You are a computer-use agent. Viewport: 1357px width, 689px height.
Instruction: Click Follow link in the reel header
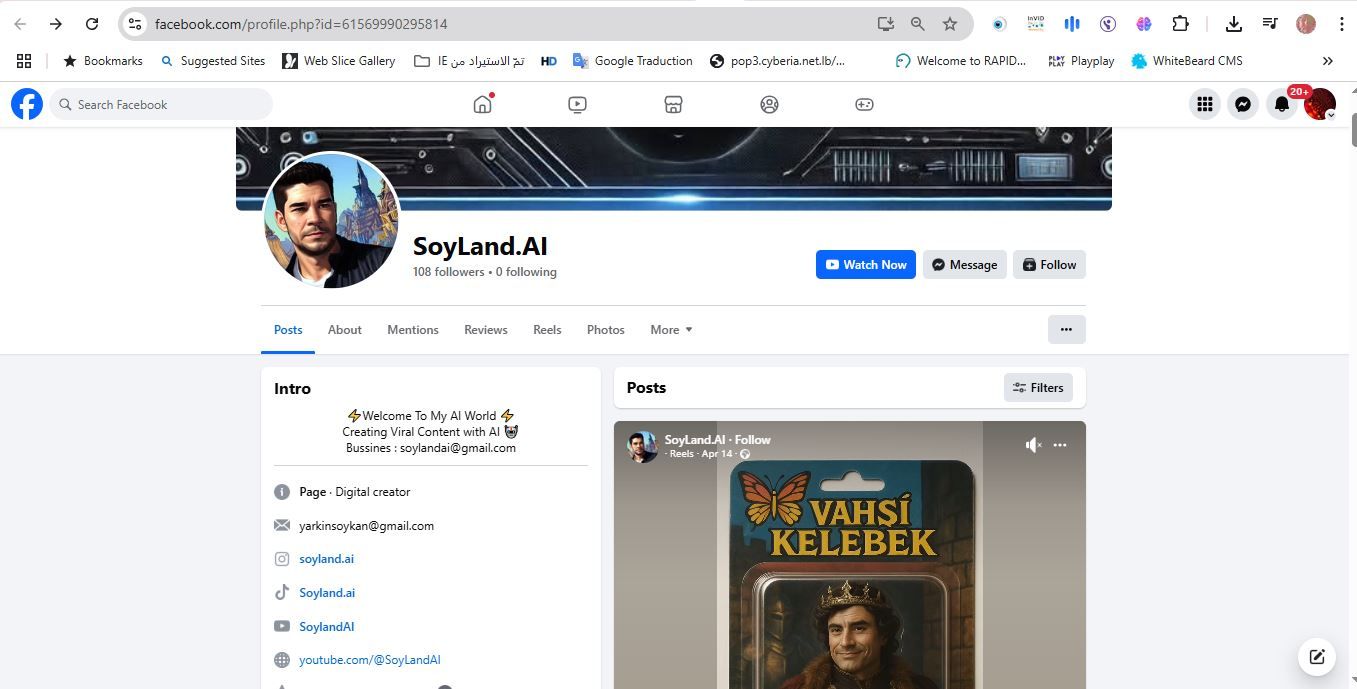(x=753, y=440)
